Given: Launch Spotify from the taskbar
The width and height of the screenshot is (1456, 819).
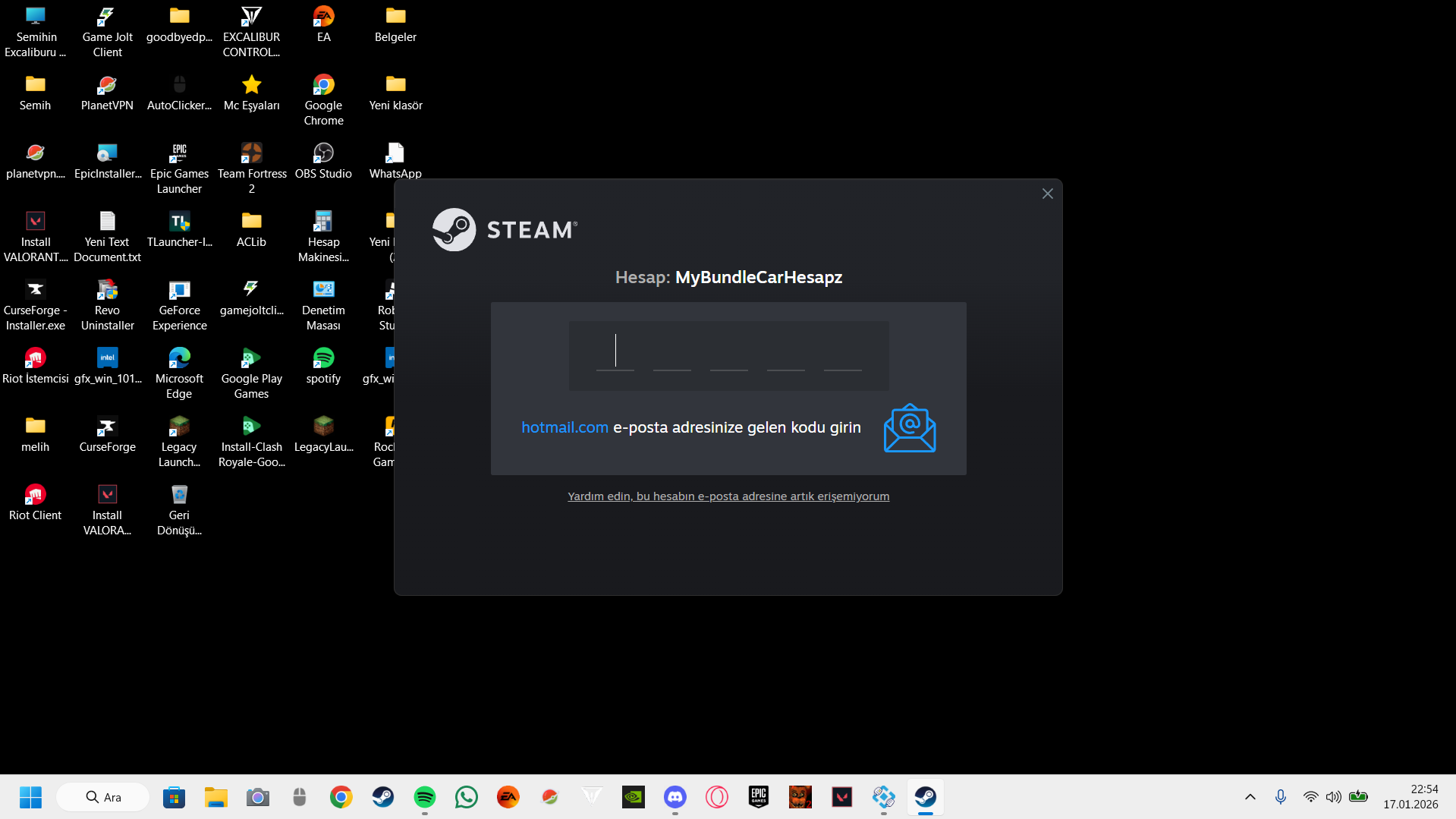Looking at the screenshot, I should (425, 797).
